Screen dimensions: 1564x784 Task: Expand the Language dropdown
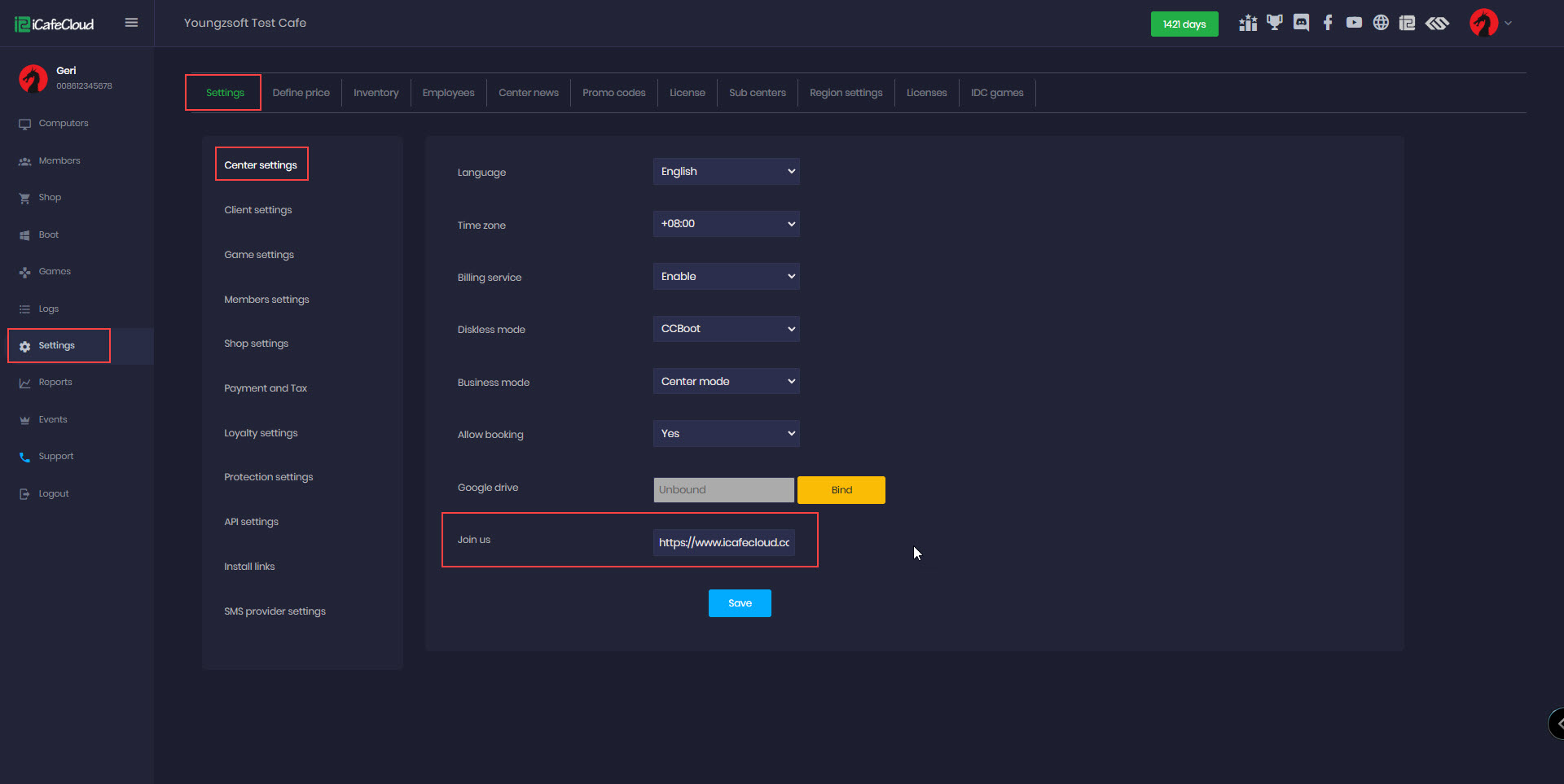coord(726,172)
